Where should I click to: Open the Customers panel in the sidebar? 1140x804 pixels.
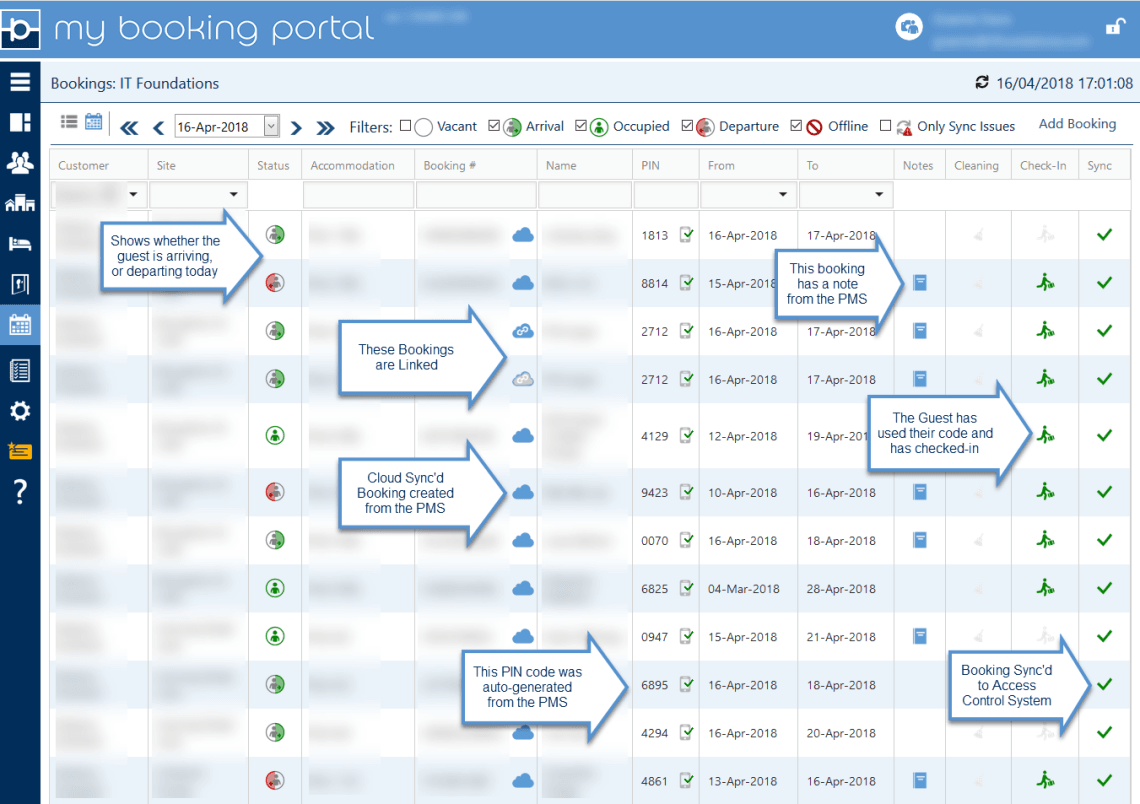point(20,162)
